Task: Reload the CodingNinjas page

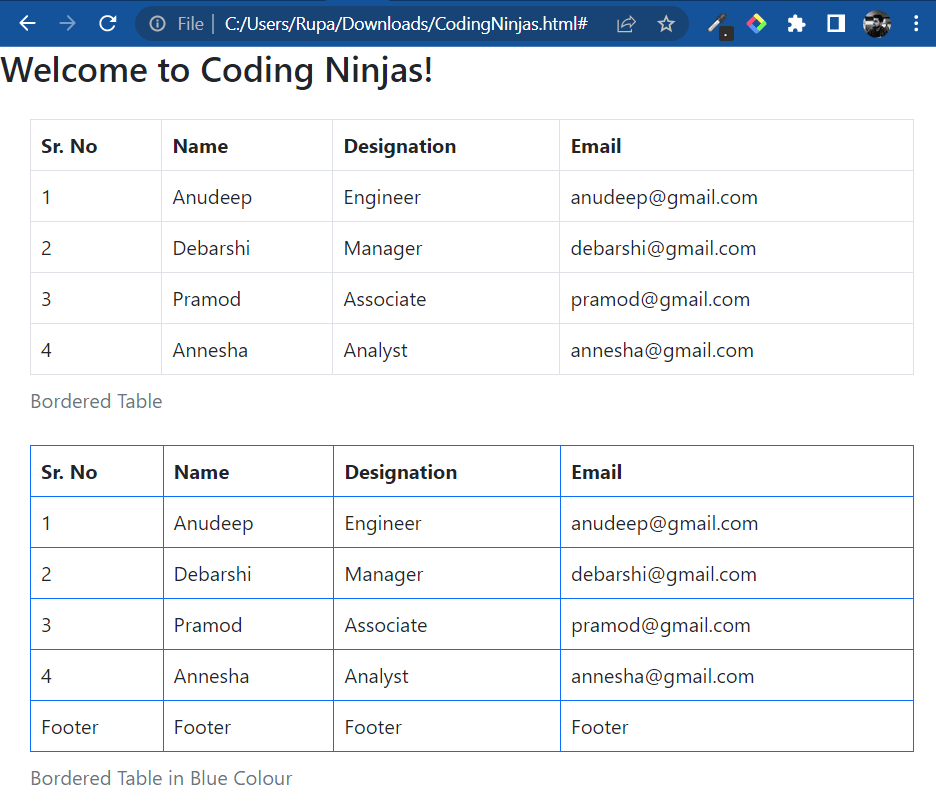Action: (108, 22)
